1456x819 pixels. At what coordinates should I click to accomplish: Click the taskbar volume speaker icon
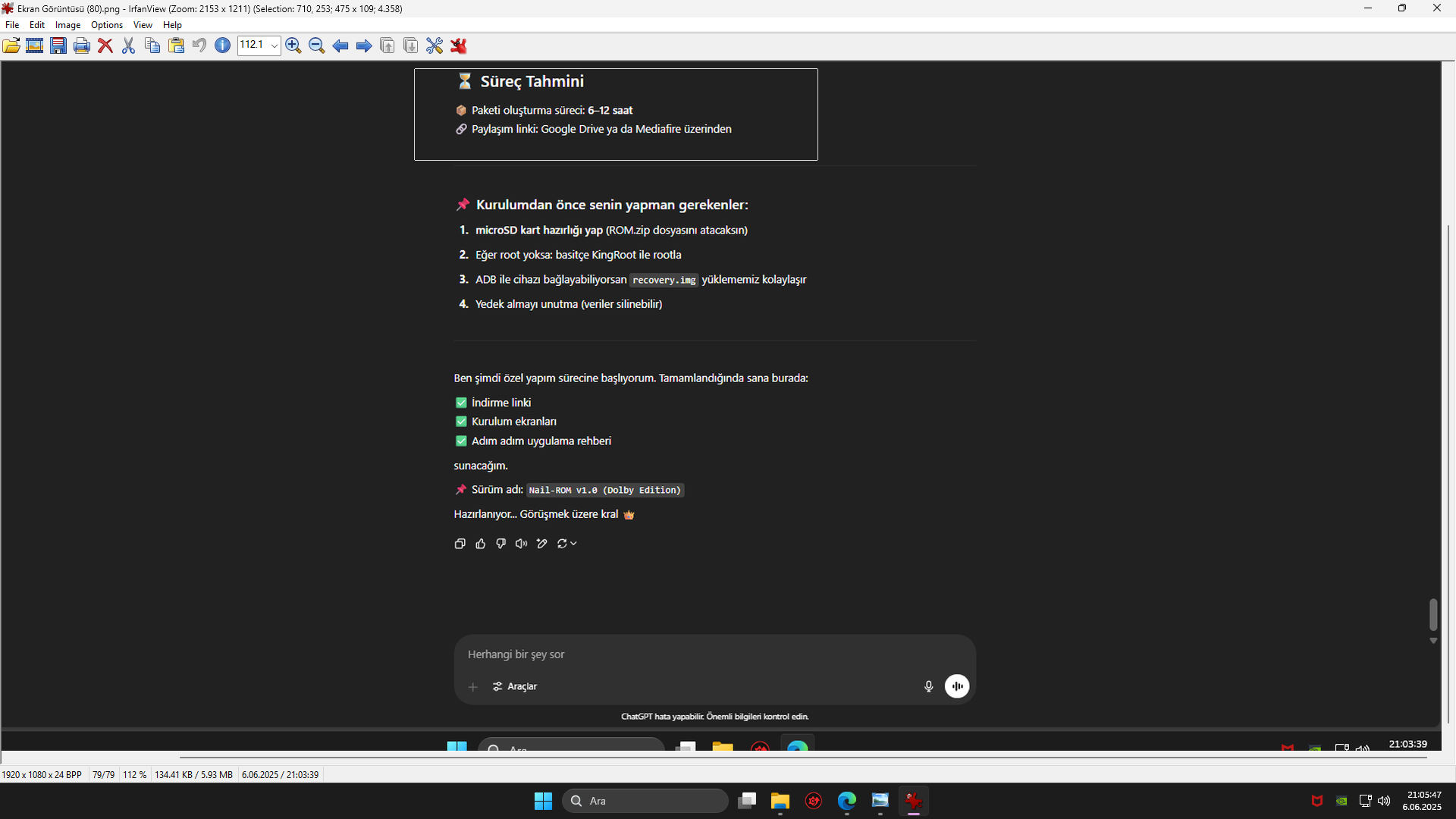point(1384,801)
